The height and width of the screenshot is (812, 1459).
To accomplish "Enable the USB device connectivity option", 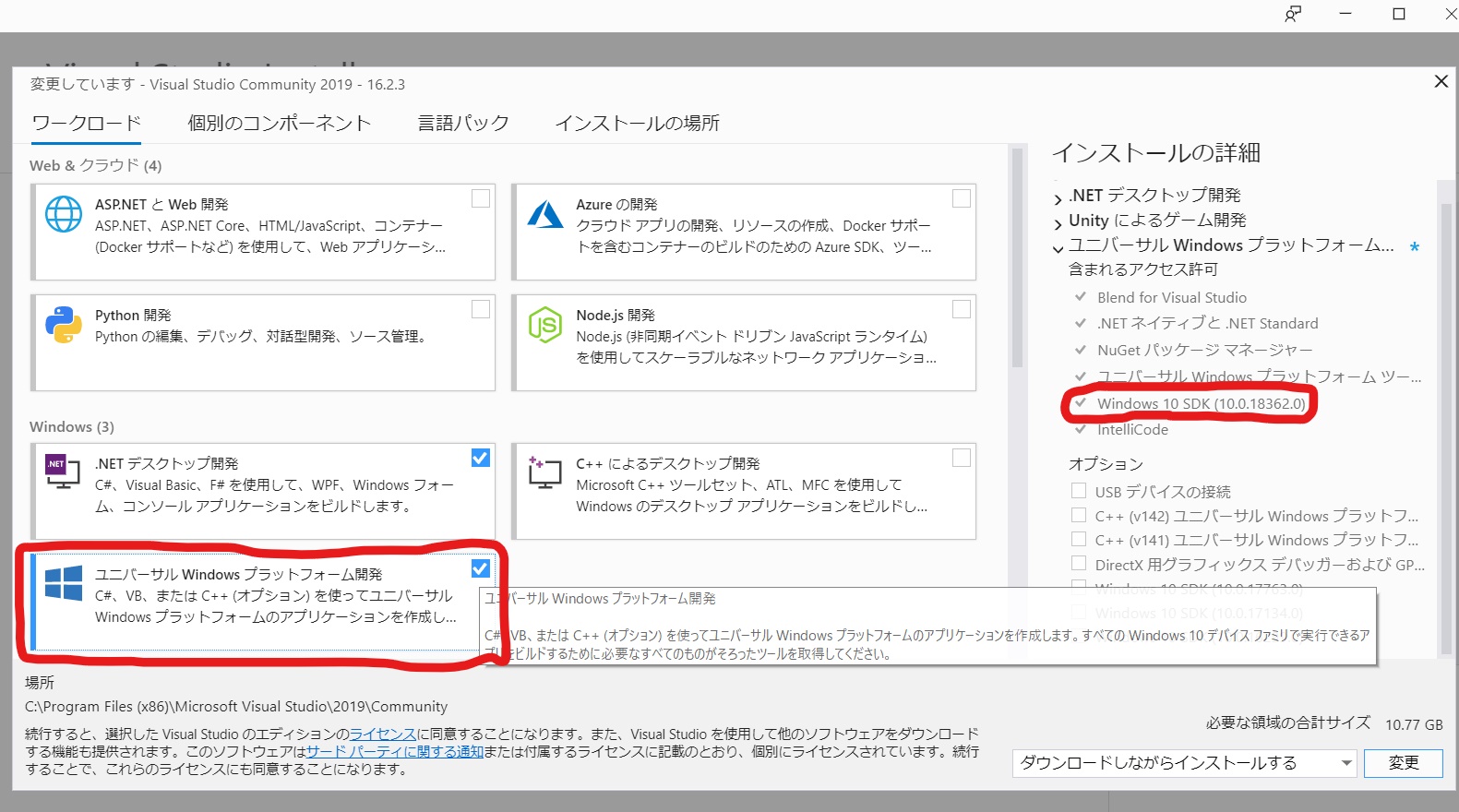I will pos(1078,490).
